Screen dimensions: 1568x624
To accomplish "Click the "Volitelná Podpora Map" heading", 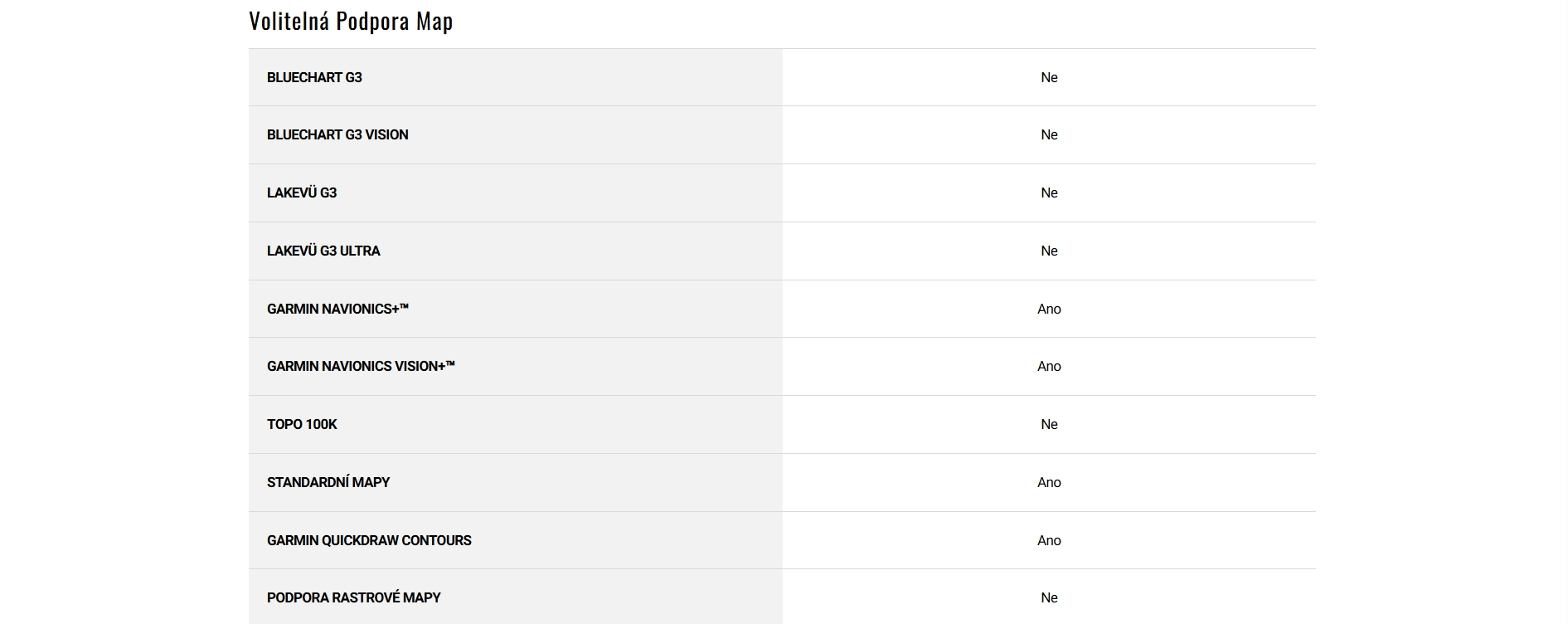I will click(x=351, y=21).
